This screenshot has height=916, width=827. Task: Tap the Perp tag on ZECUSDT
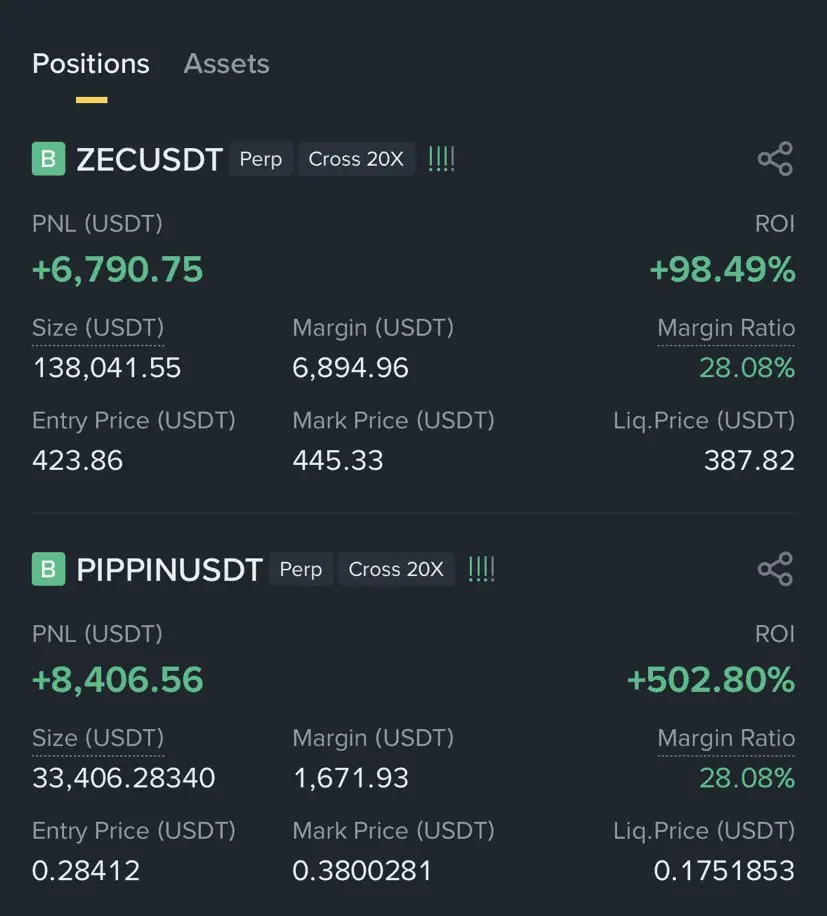point(261,159)
